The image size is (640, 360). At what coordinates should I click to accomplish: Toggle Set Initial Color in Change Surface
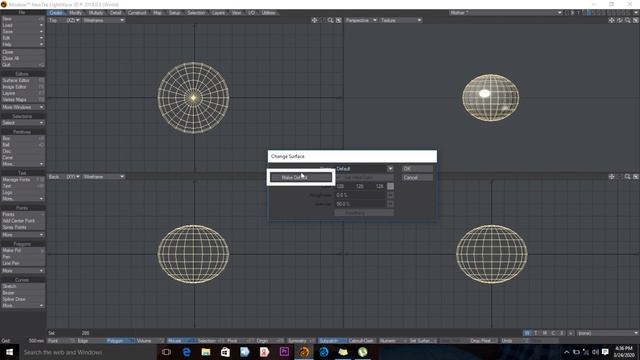pos(364,178)
